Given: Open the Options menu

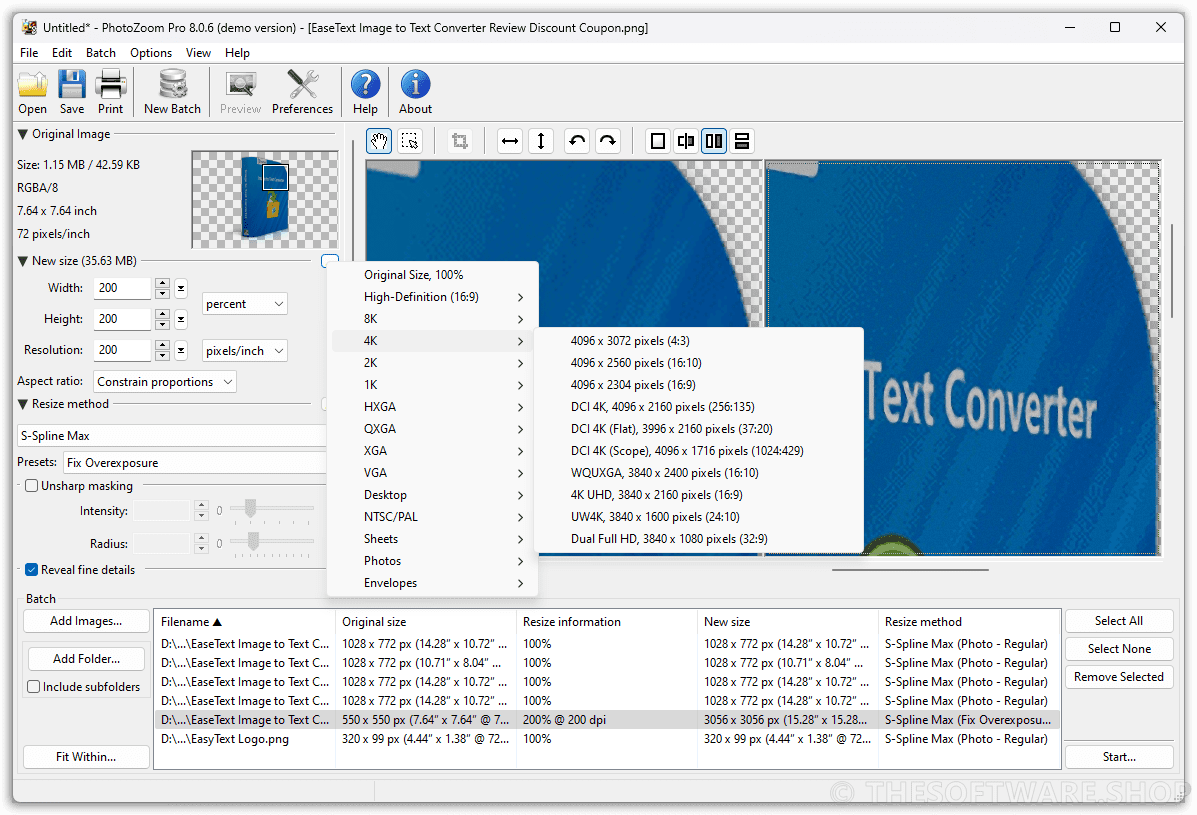Looking at the screenshot, I should [x=151, y=53].
